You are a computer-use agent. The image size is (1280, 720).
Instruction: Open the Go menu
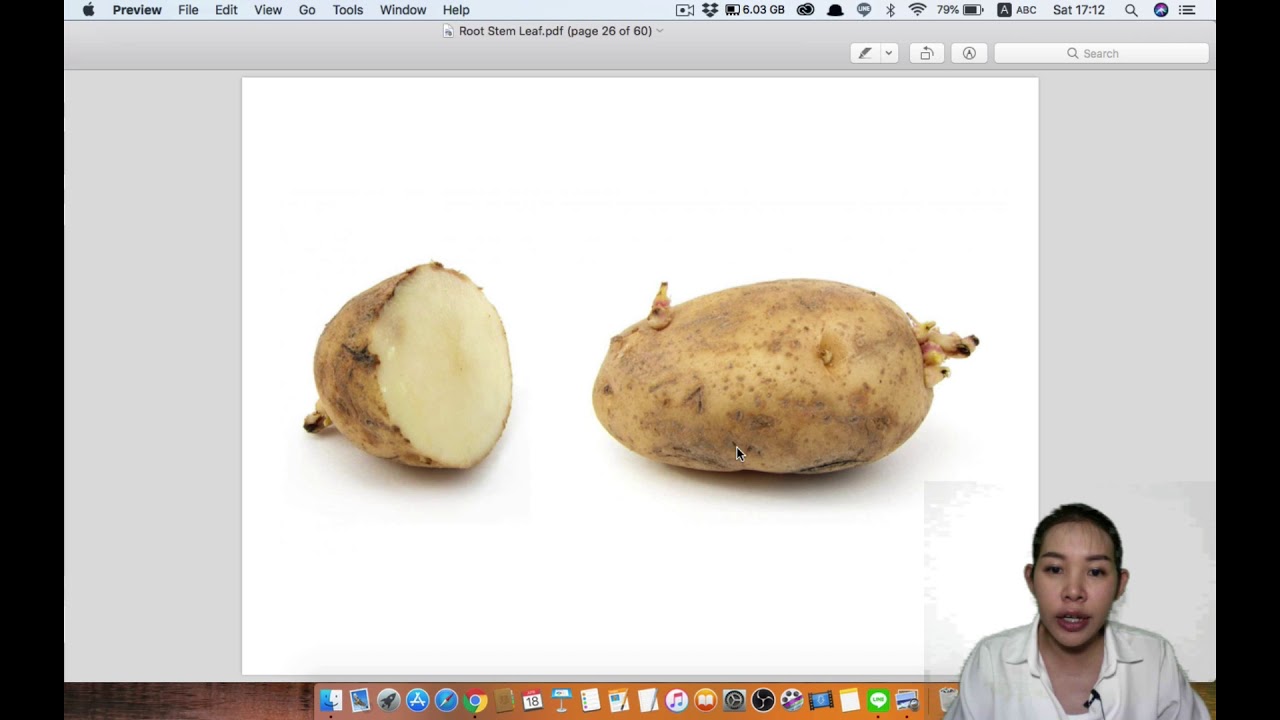[307, 10]
